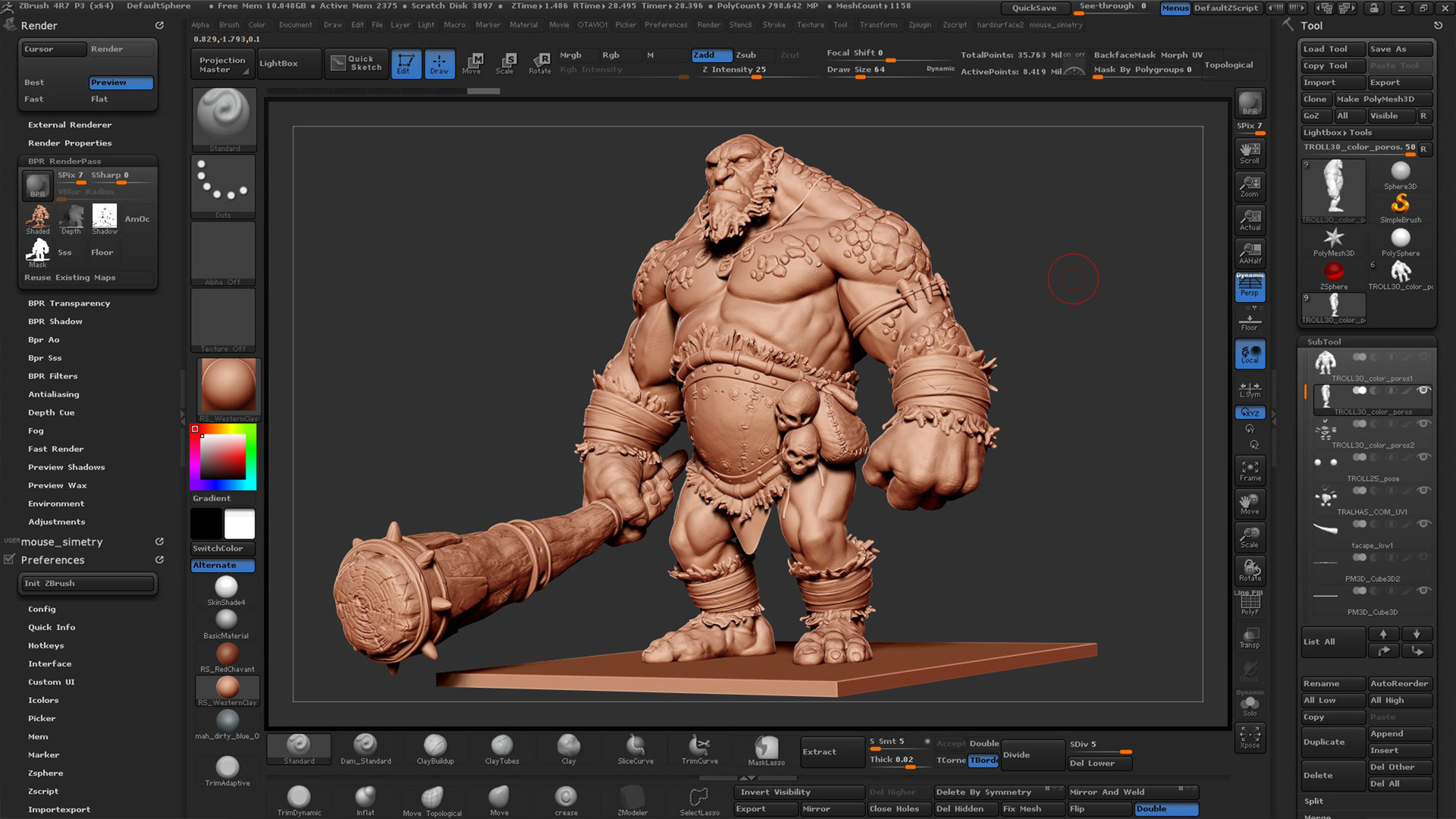Open the Zplugin menu
This screenshot has height=819, width=1456.
pos(919,25)
